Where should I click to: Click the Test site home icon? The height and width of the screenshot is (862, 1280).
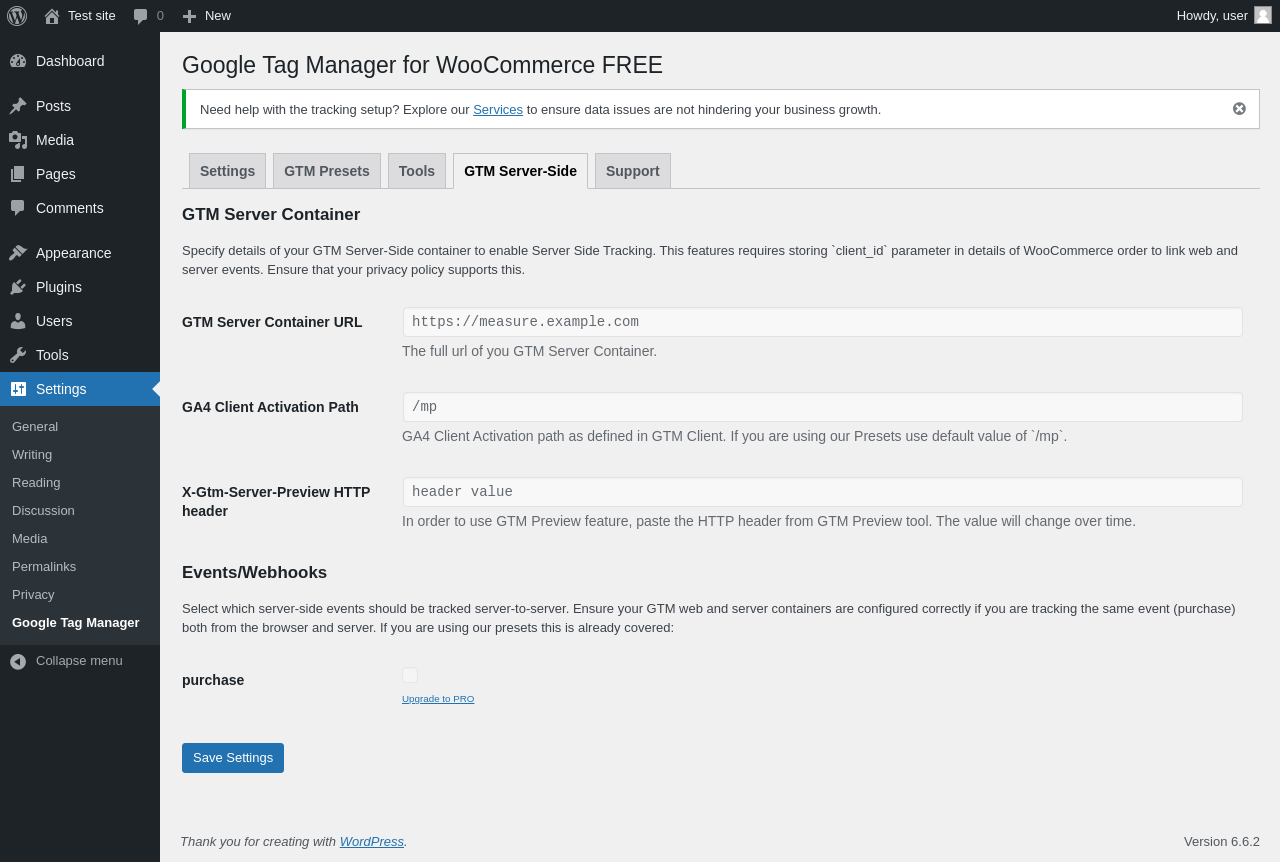(x=52, y=16)
